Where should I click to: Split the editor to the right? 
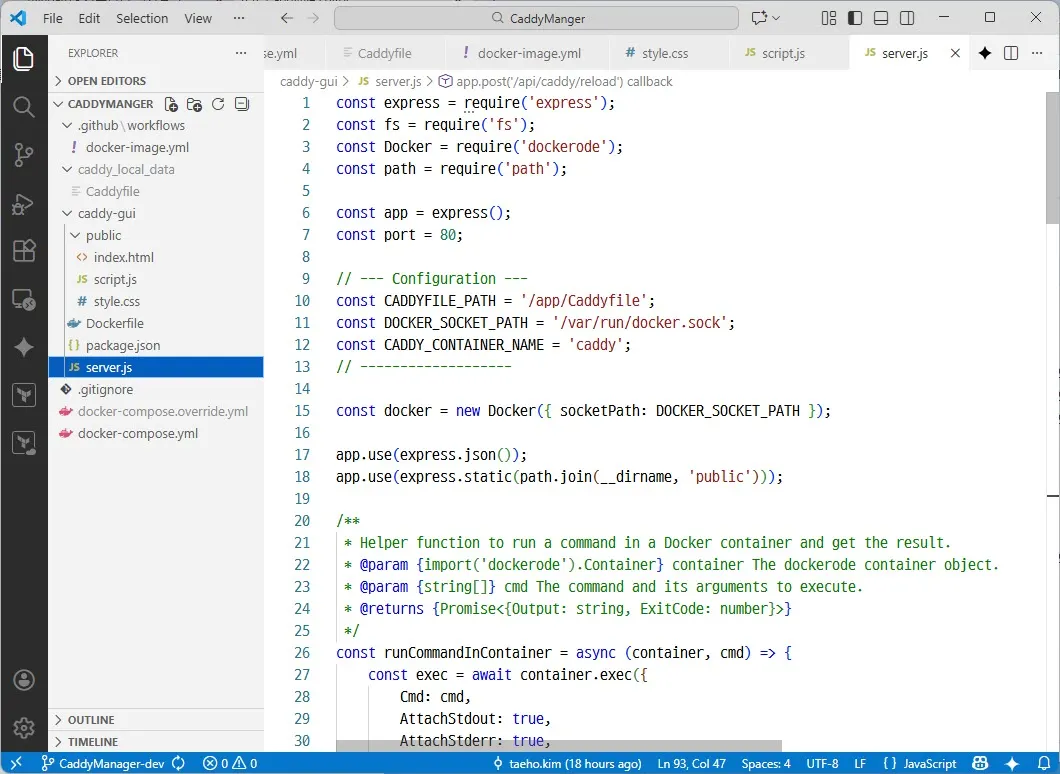coord(1011,53)
